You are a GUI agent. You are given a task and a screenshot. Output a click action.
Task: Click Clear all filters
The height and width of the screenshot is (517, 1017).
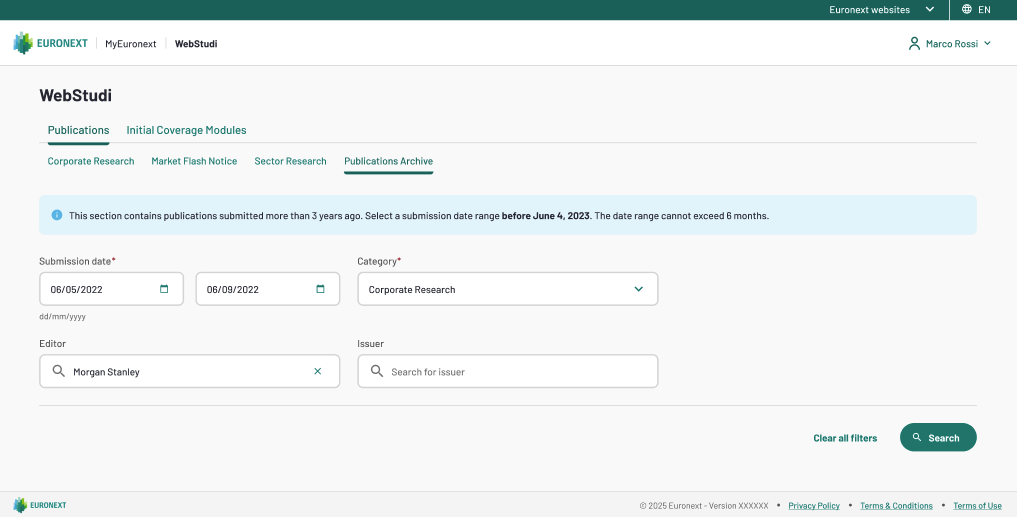tap(845, 438)
